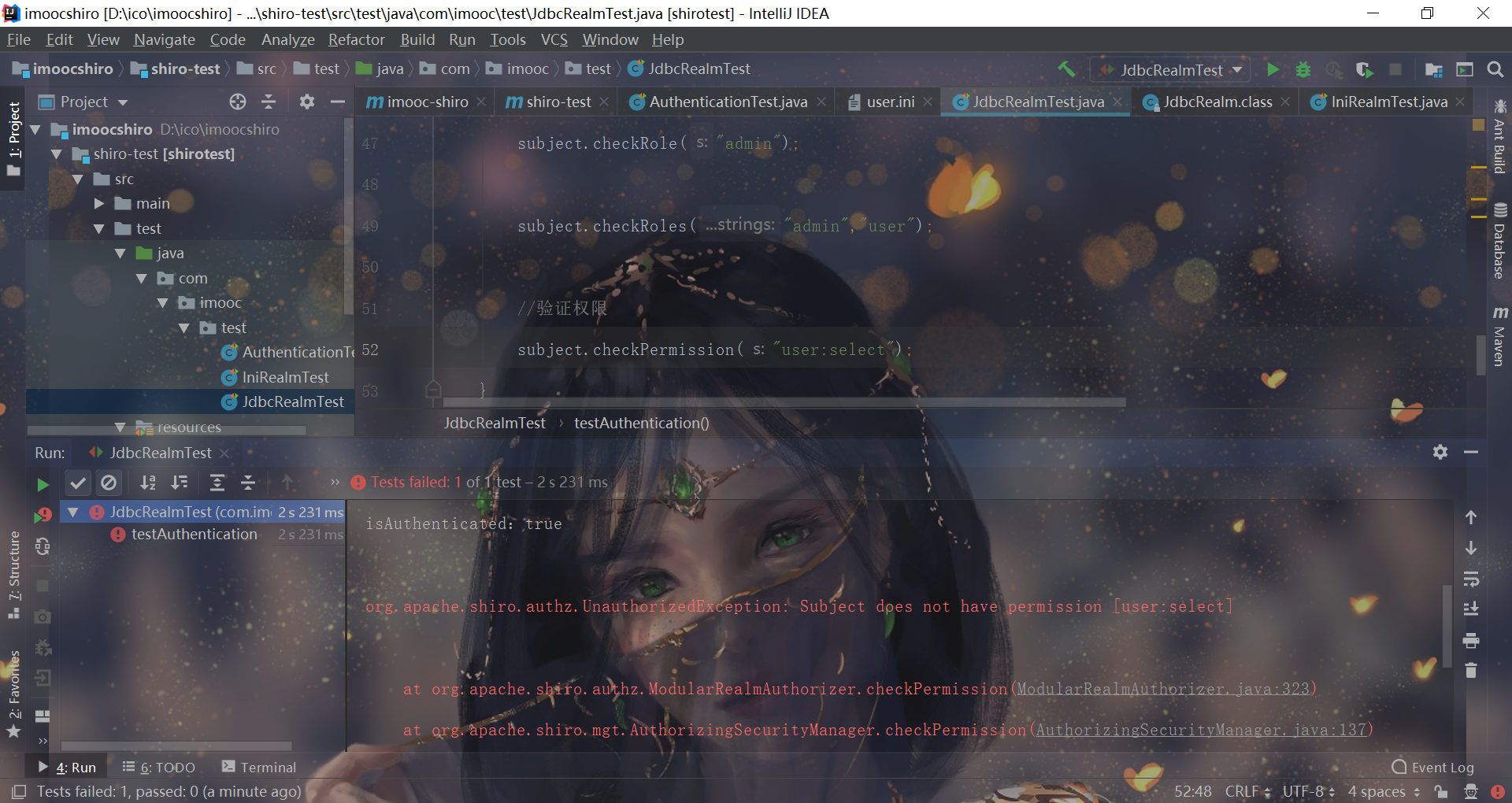1512x803 pixels.
Task: Hide the Project panel with minus icon
Action: point(338,102)
